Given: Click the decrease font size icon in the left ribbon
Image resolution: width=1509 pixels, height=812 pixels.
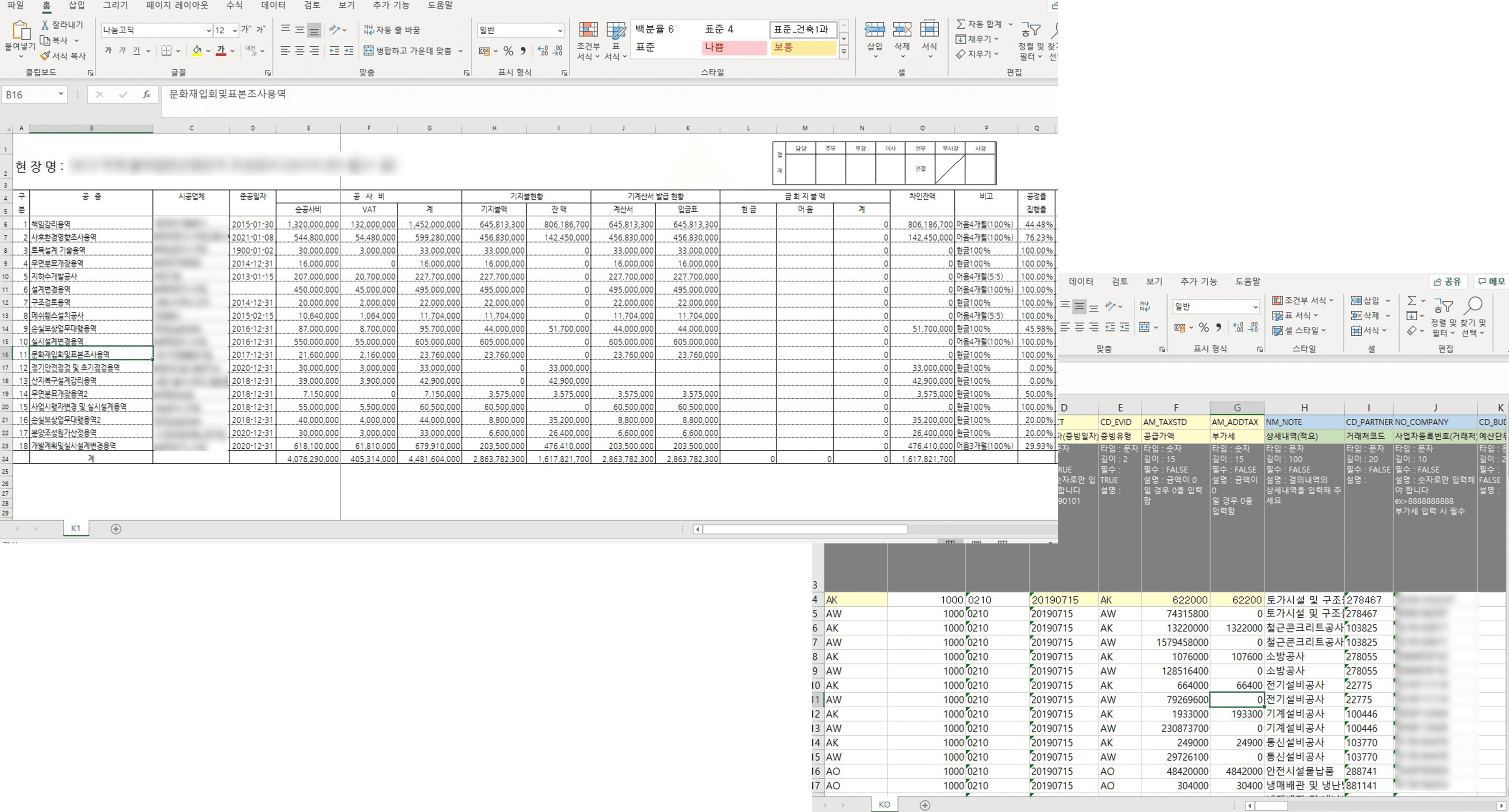Looking at the screenshot, I should tap(261, 29).
